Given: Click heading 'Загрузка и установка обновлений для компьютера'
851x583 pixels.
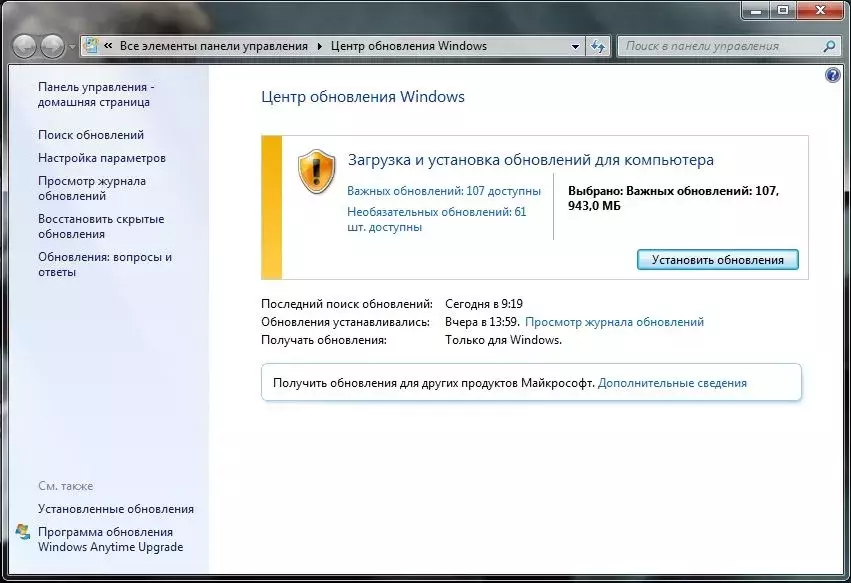Looking at the screenshot, I should pyautogui.click(x=531, y=160).
